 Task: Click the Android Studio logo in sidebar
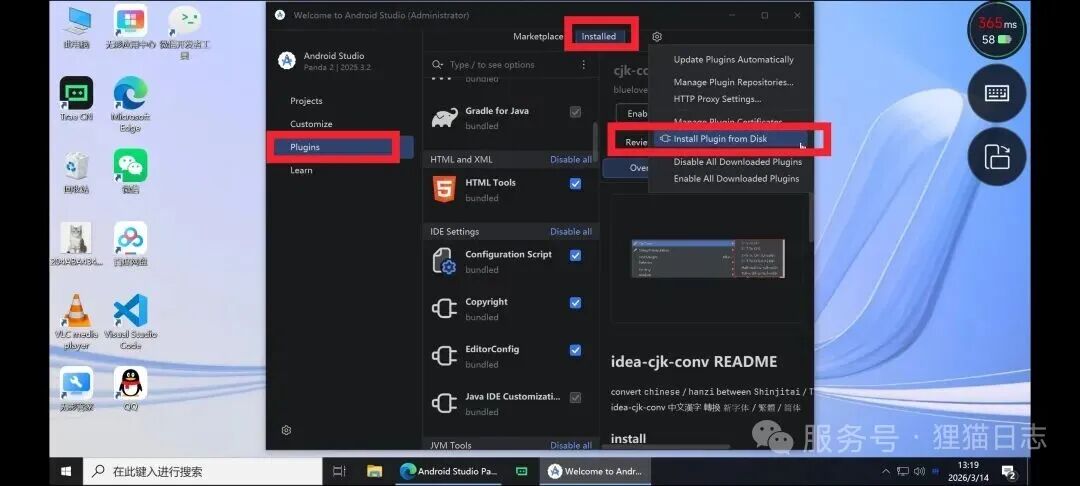[x=287, y=61]
